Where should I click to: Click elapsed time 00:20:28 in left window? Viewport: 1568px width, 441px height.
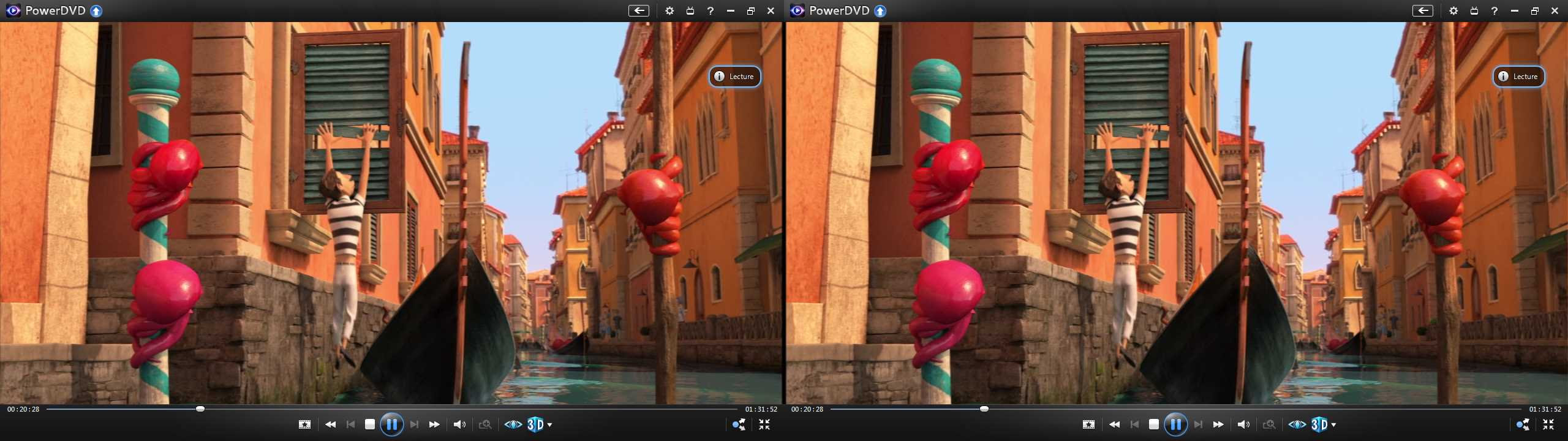click(23, 409)
